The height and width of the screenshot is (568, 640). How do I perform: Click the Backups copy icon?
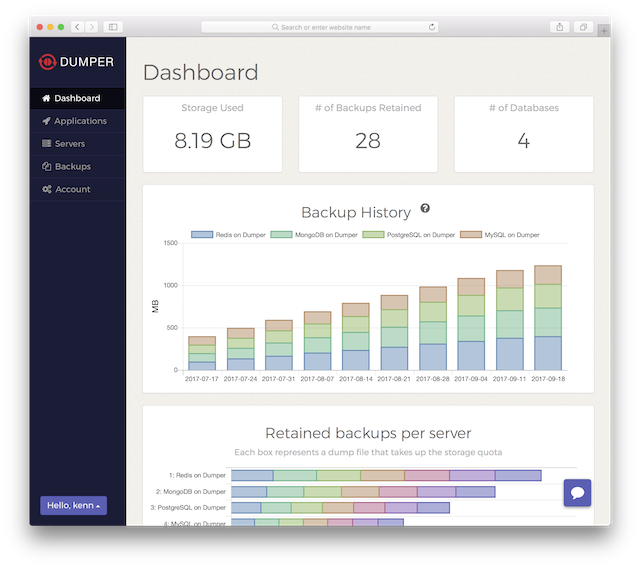pyautogui.click(x=46, y=166)
